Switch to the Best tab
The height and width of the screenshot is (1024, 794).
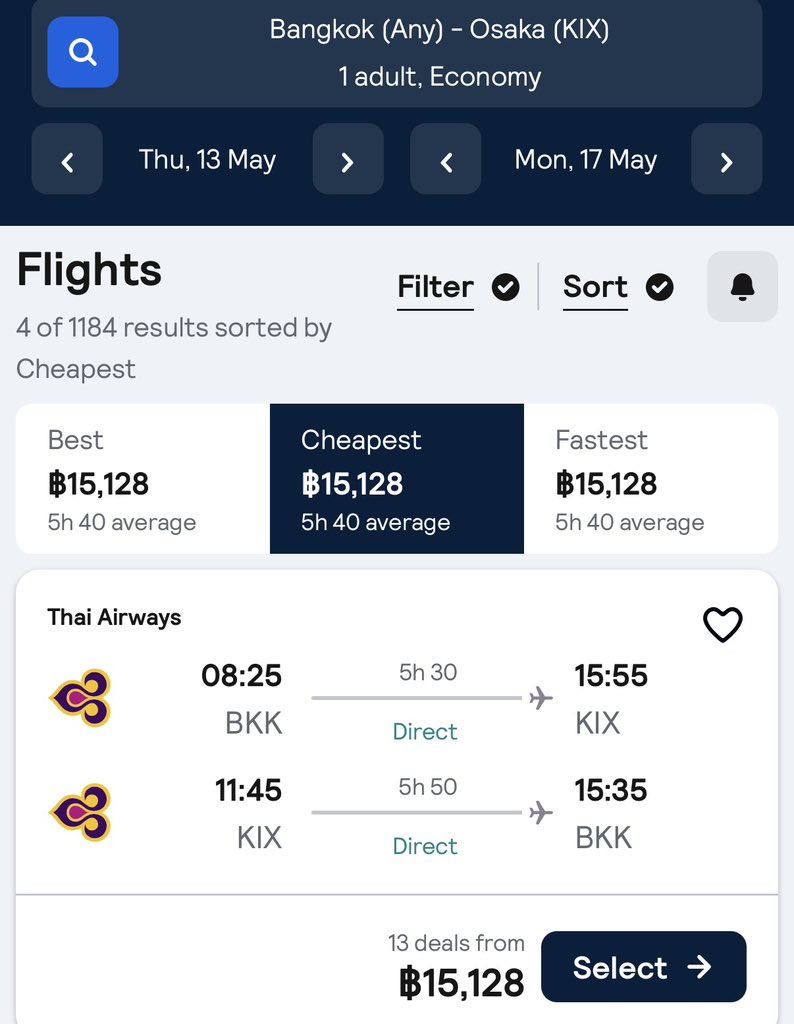143,479
